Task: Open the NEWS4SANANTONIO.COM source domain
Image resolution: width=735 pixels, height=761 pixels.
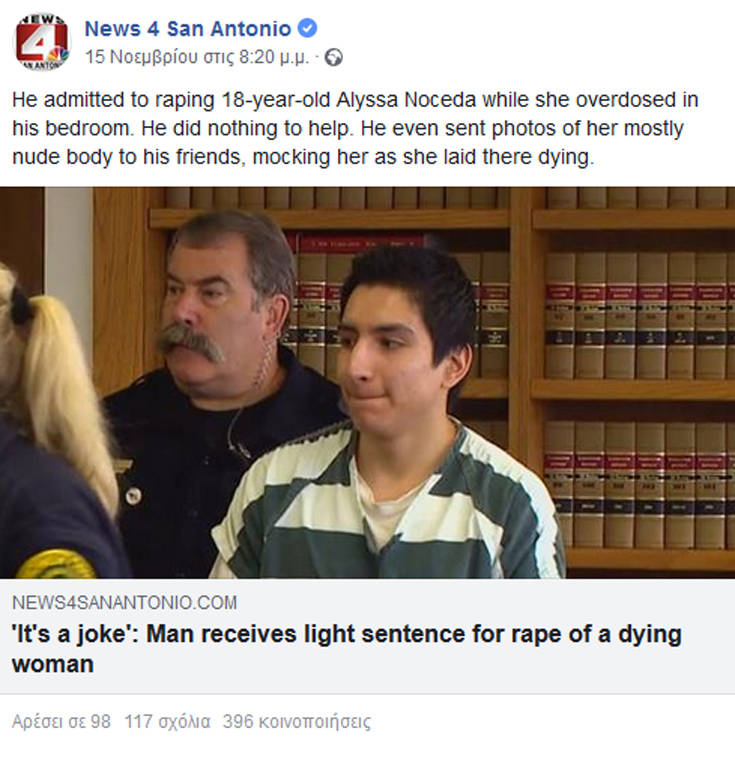Action: [x=124, y=603]
